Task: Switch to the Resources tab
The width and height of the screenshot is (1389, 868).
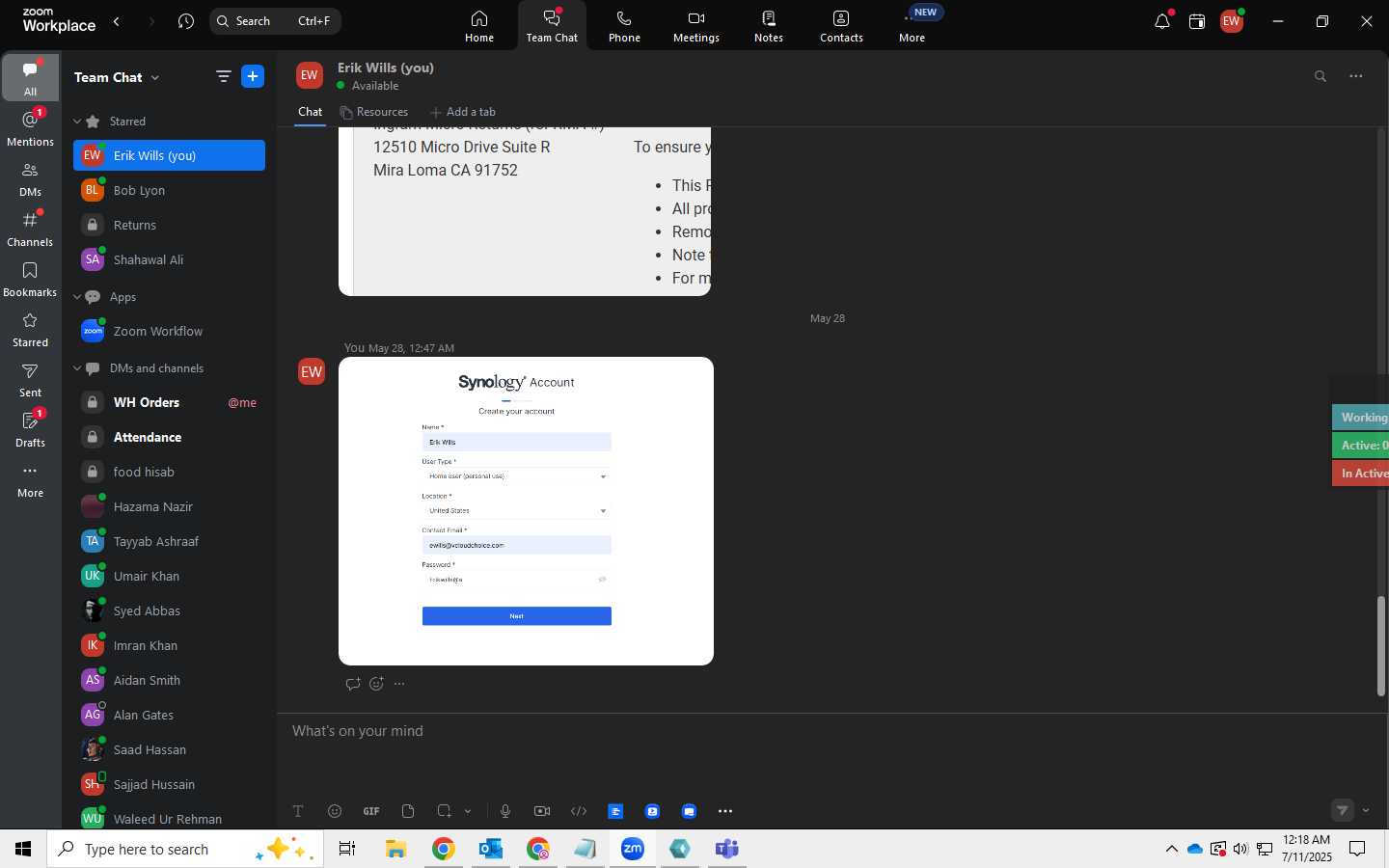Action: [x=374, y=112]
